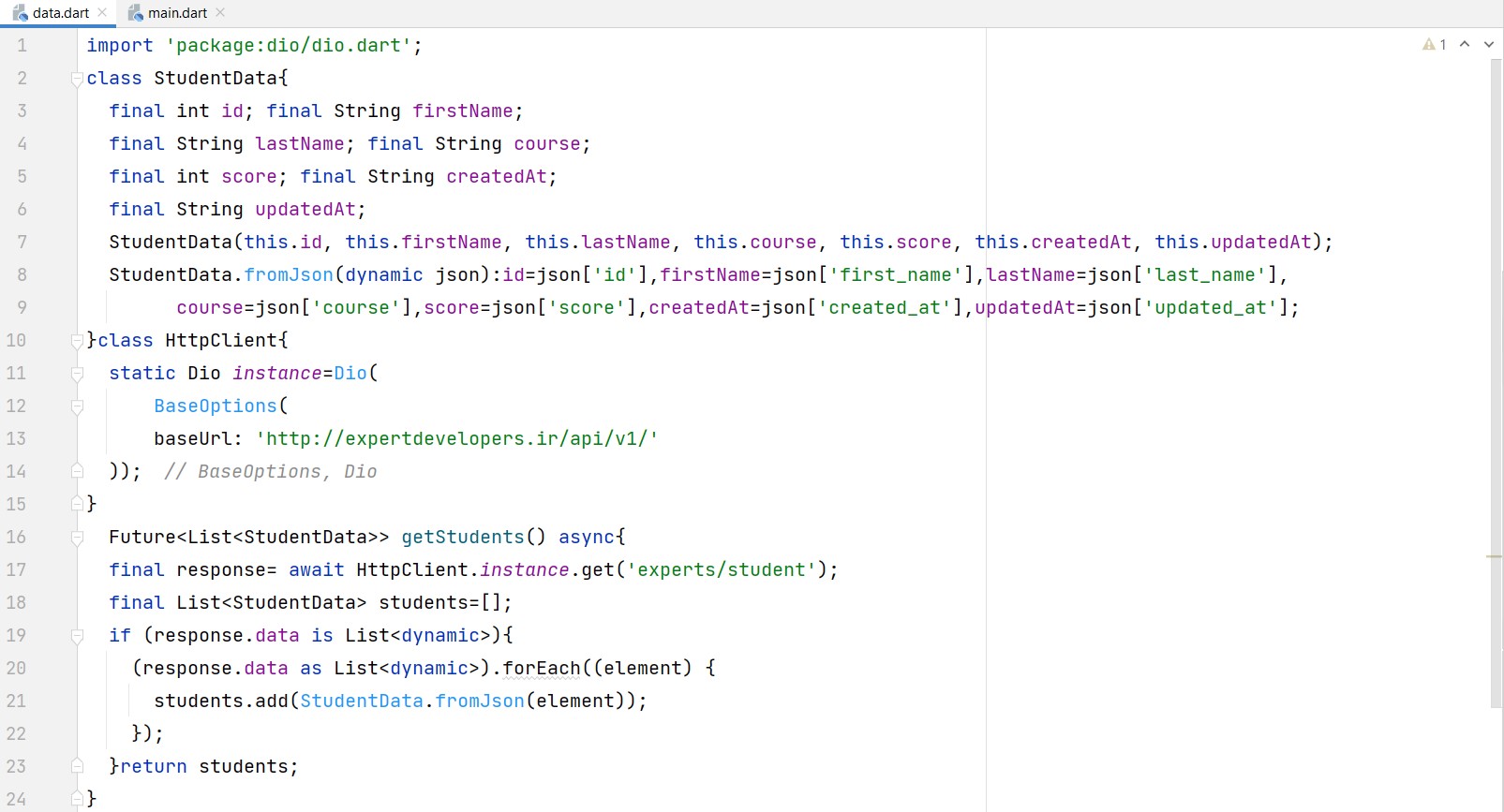This screenshot has width=1504, height=812.
Task: Switch to the data.dart tab
Action: pyautogui.click(x=60, y=13)
